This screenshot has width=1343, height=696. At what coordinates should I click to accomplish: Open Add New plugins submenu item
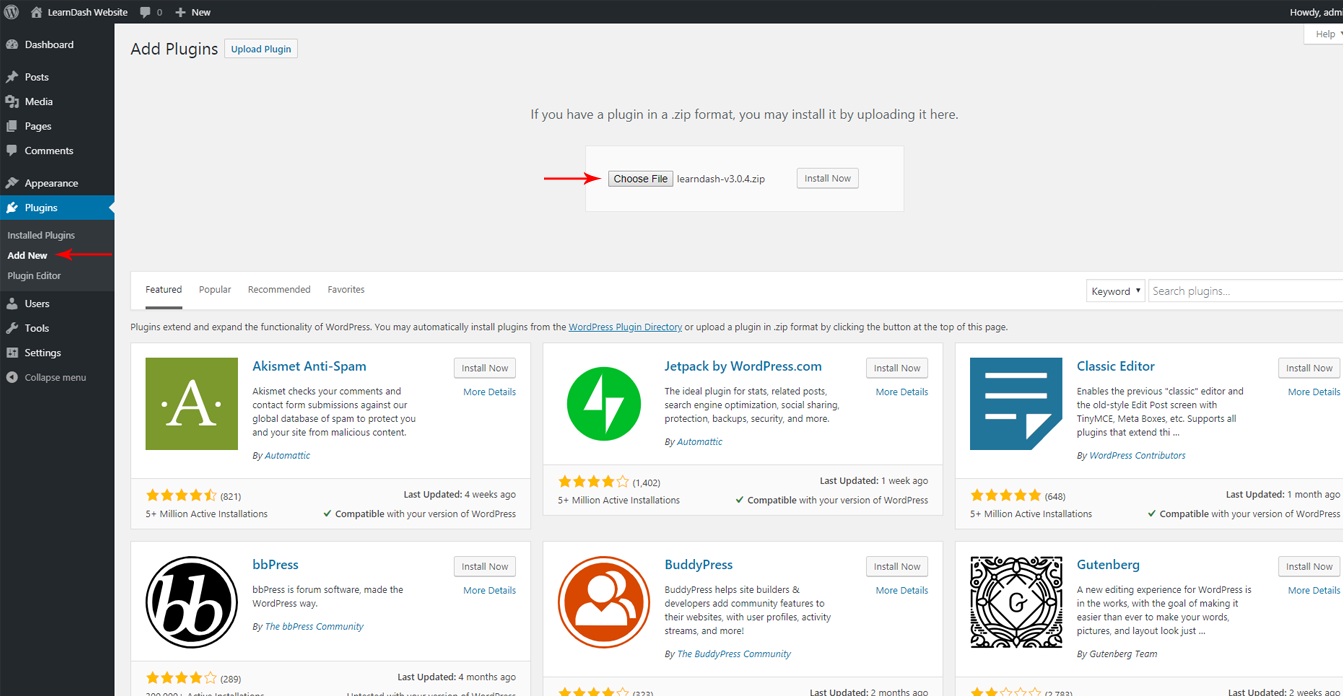tap(27, 256)
